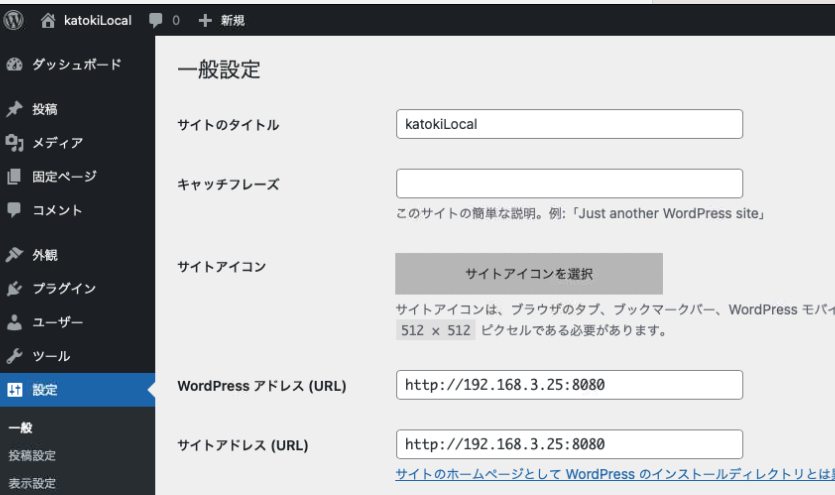Select 投稿設定 submenu item
This screenshot has width=835, height=495.
click(32, 456)
